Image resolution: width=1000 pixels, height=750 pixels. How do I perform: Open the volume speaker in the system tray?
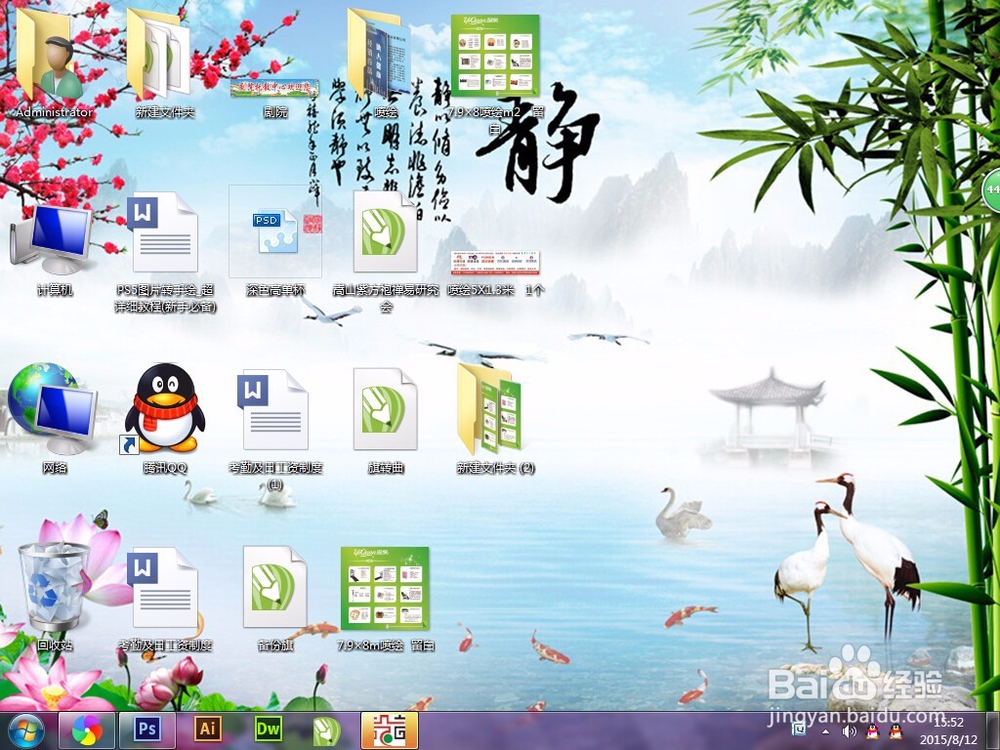pyautogui.click(x=850, y=733)
